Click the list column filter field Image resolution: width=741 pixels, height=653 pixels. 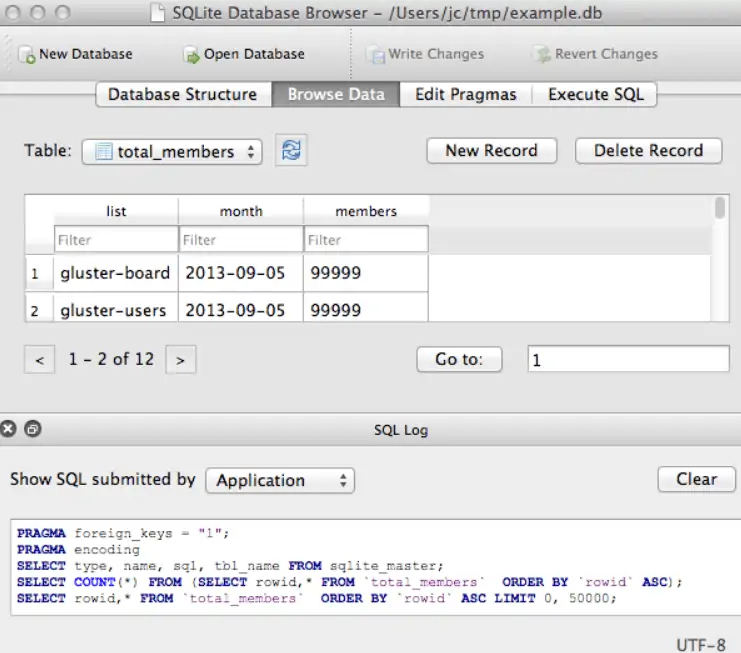click(116, 240)
